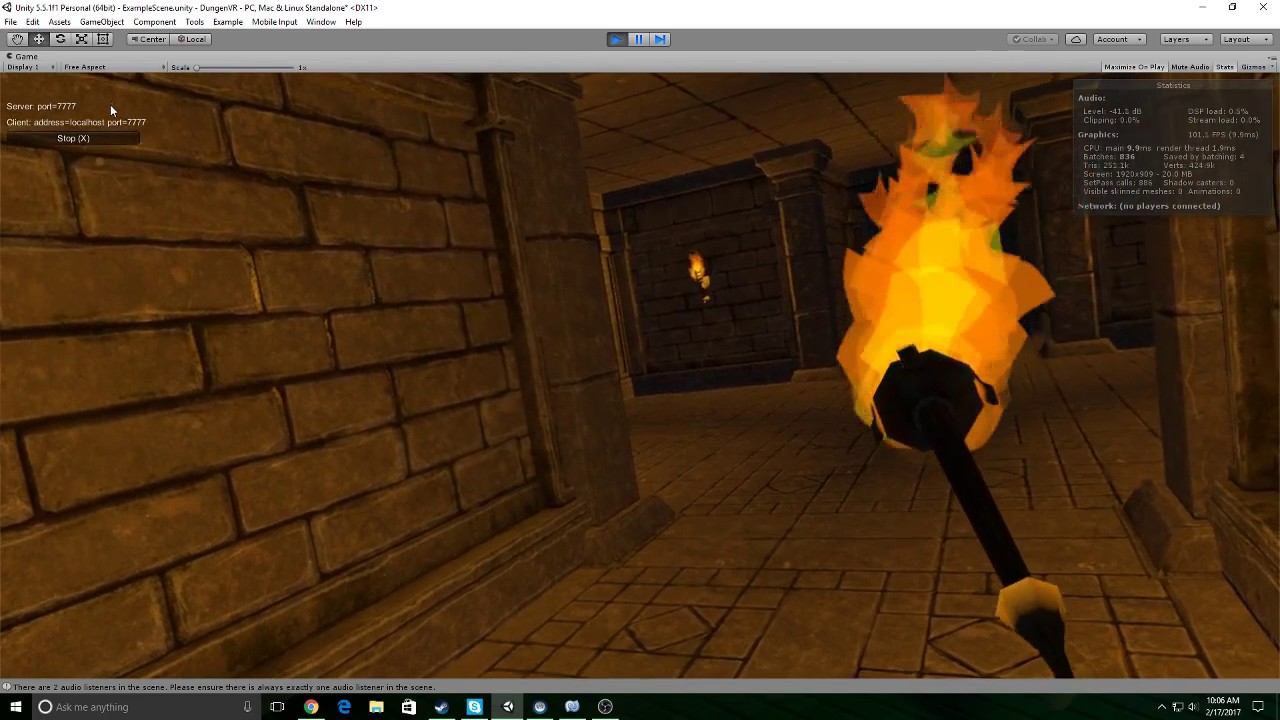The image size is (1280, 720).
Task: Open the volume control in system tray
Action: coord(1193,707)
